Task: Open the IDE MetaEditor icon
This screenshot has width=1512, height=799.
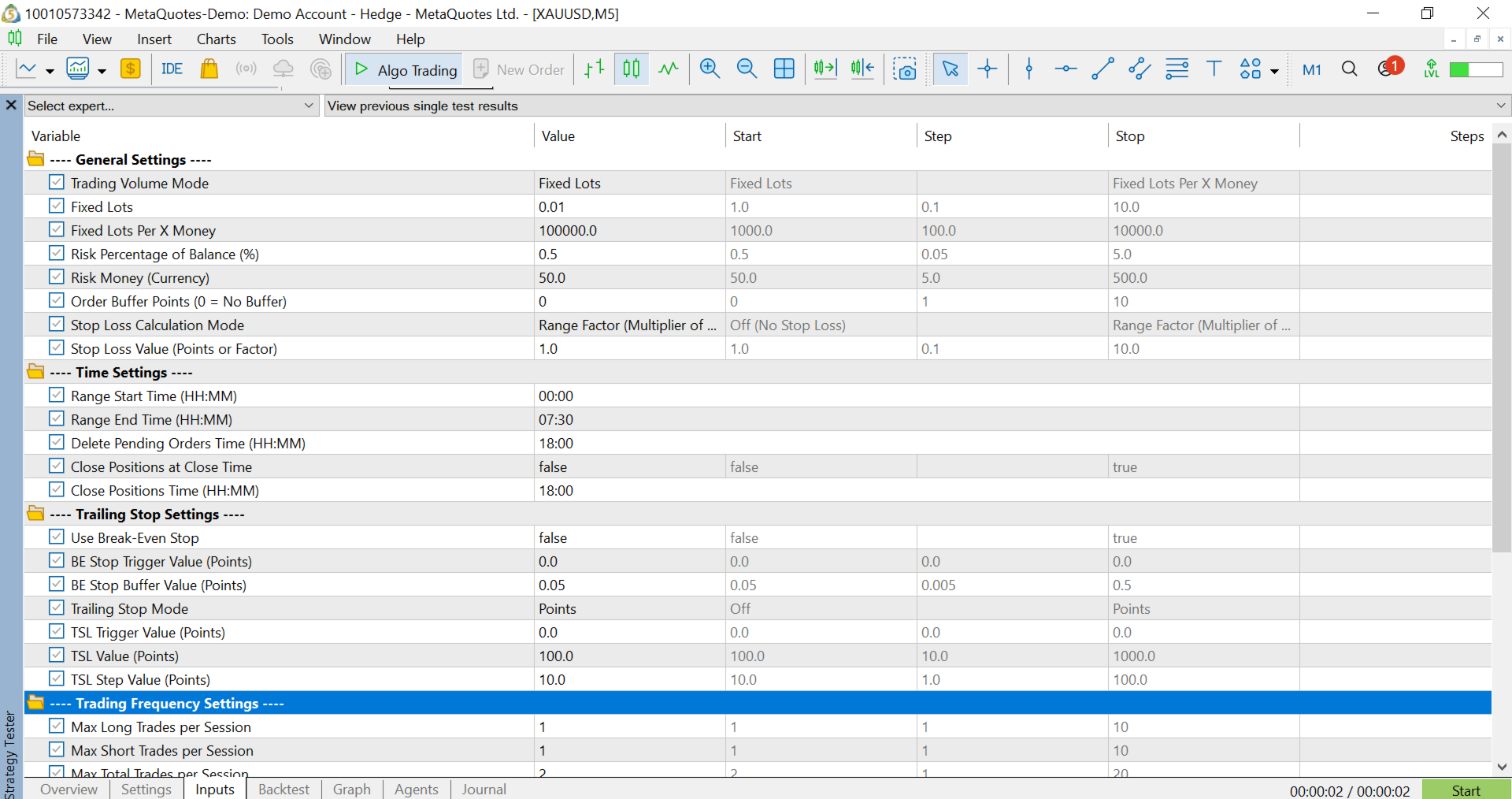Action: (x=172, y=69)
